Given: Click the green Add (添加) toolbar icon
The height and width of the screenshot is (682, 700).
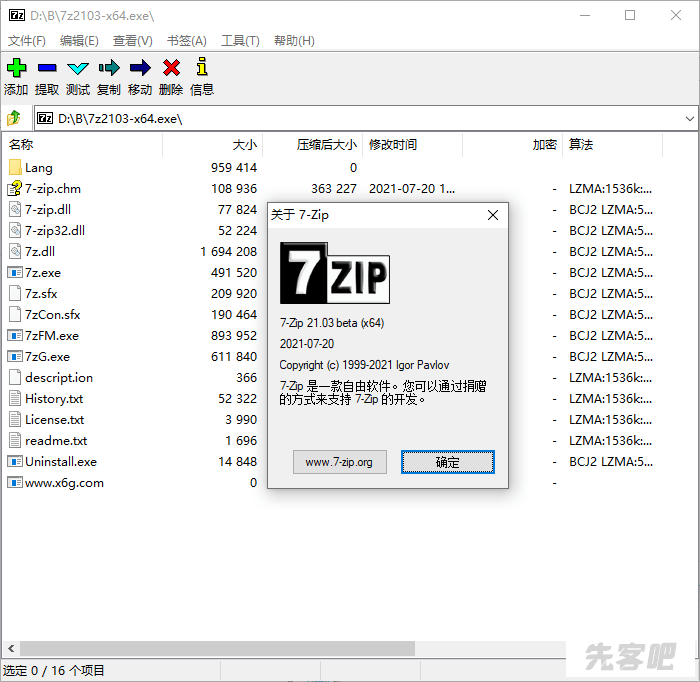Looking at the screenshot, I should 16,68.
